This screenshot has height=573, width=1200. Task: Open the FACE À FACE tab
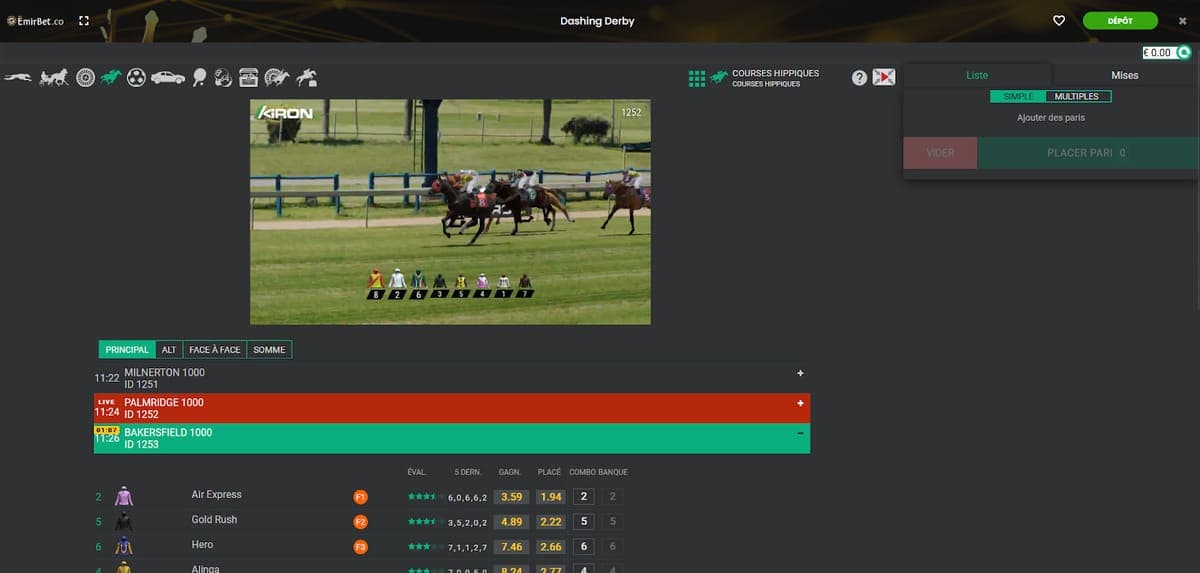tap(215, 350)
